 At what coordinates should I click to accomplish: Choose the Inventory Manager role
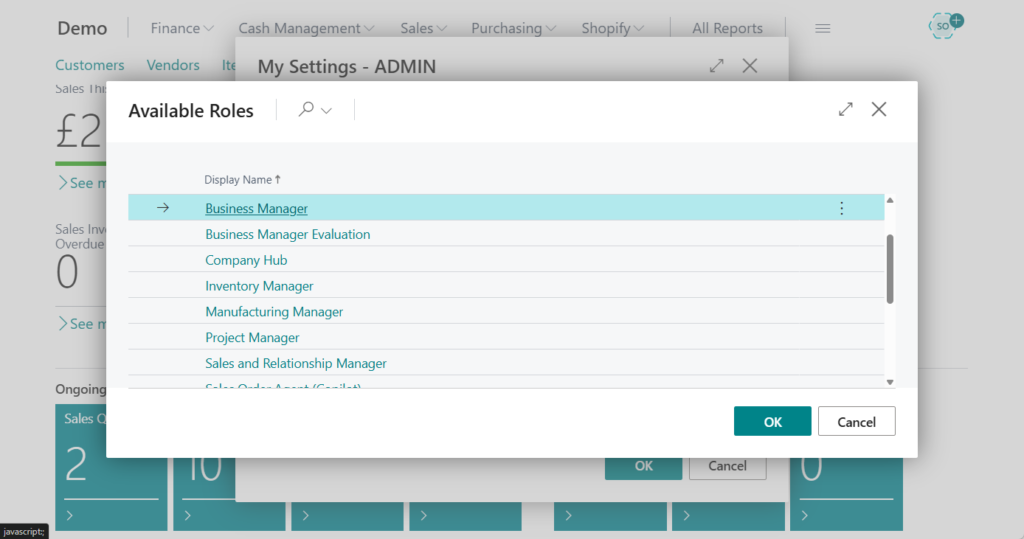259,286
